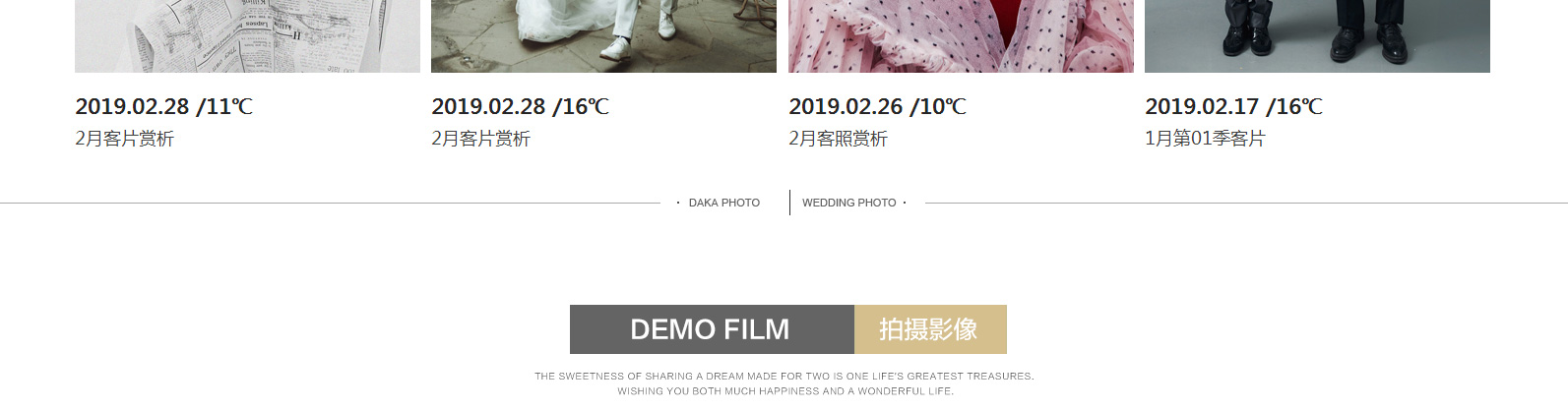Click the 2019.02.28 /11℃ date heading
The height and width of the screenshot is (411, 1568).
164,106
